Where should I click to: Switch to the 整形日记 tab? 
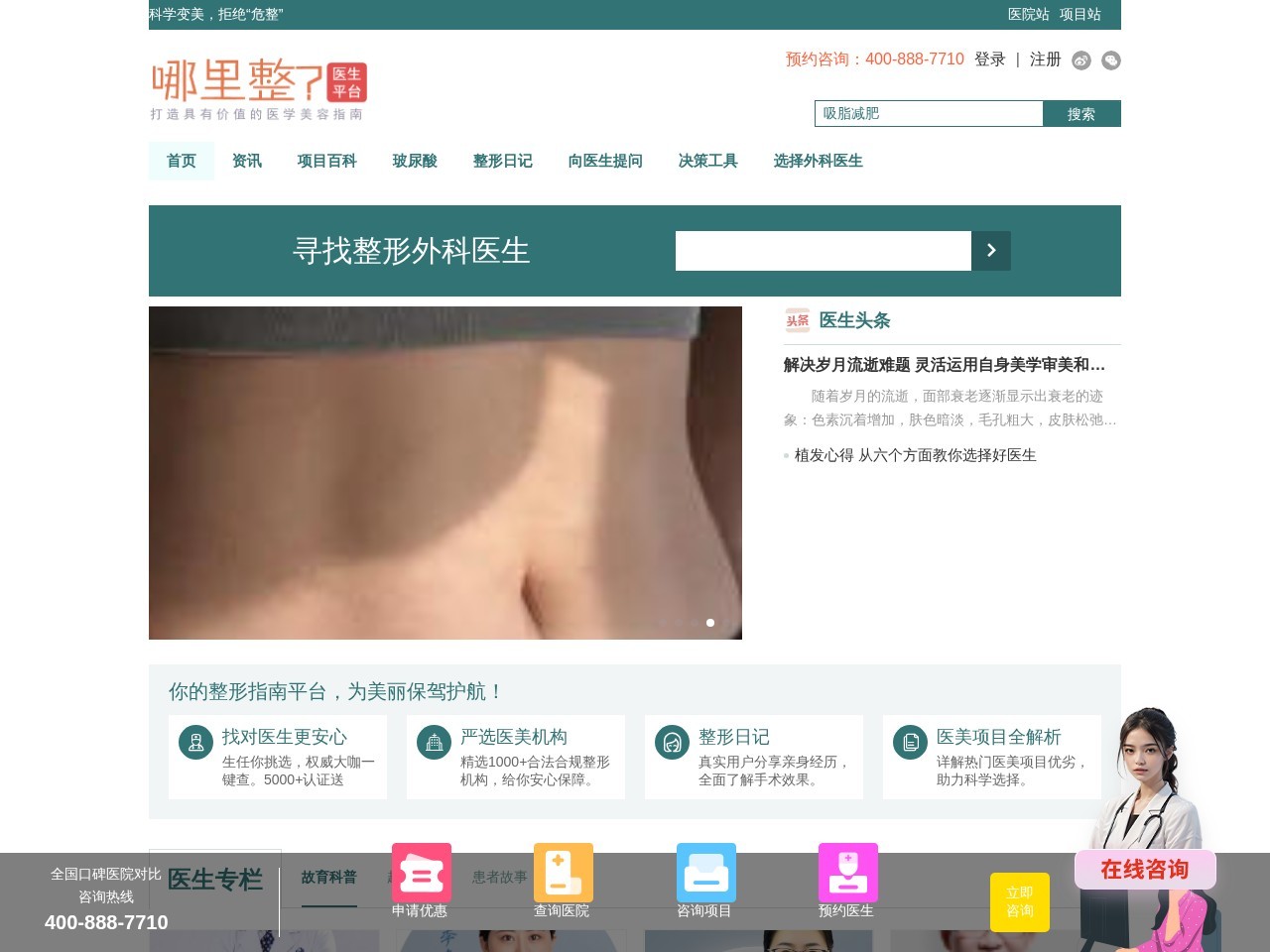tap(503, 161)
